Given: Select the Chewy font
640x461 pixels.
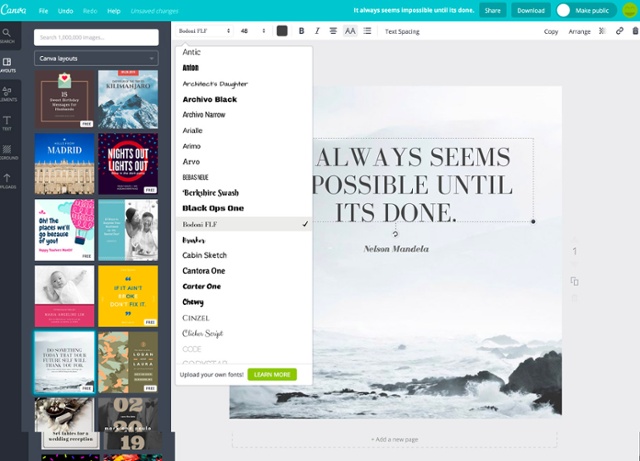Looking at the screenshot, I should tap(244, 302).
